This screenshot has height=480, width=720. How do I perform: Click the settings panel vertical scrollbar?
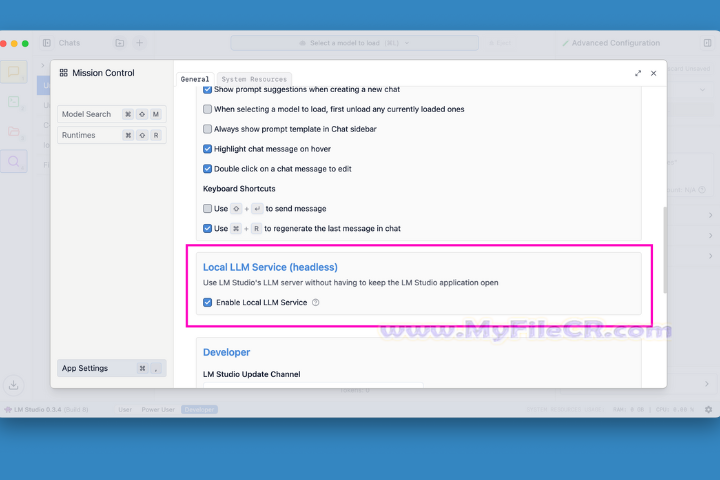(664, 250)
